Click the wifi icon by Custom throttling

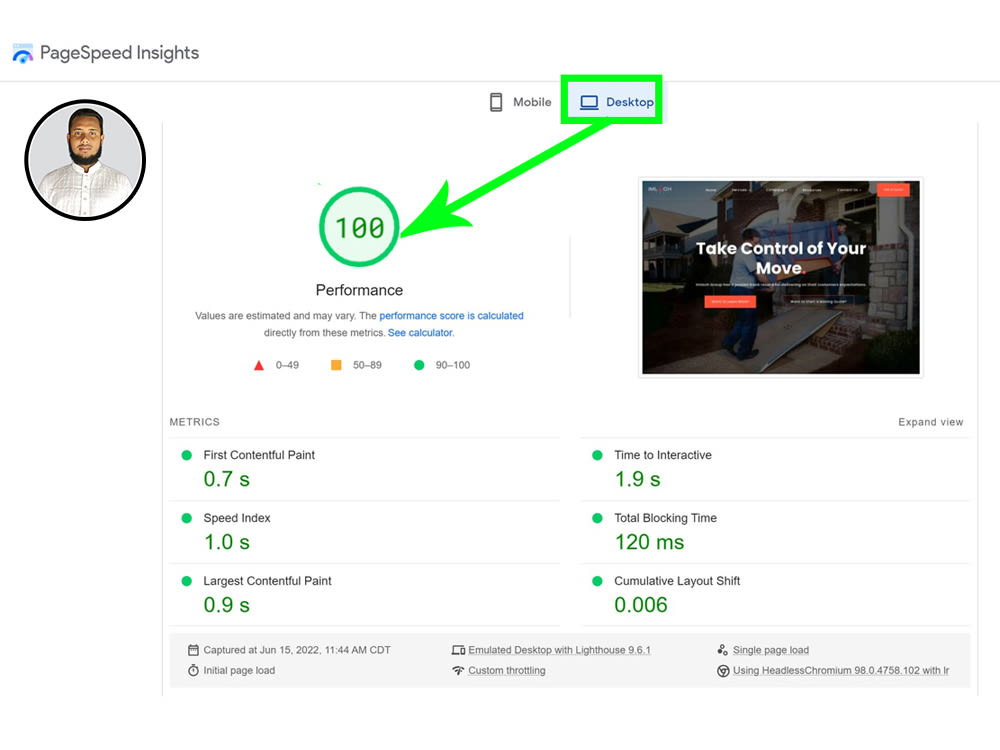point(458,670)
